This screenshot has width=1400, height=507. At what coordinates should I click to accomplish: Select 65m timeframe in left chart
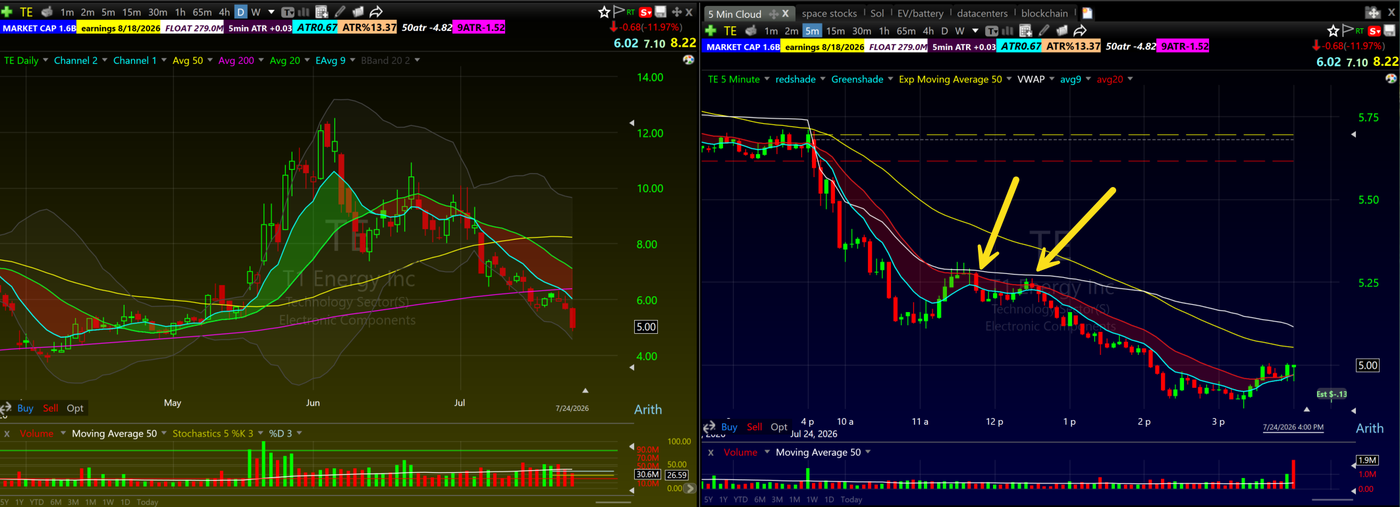[x=202, y=12]
